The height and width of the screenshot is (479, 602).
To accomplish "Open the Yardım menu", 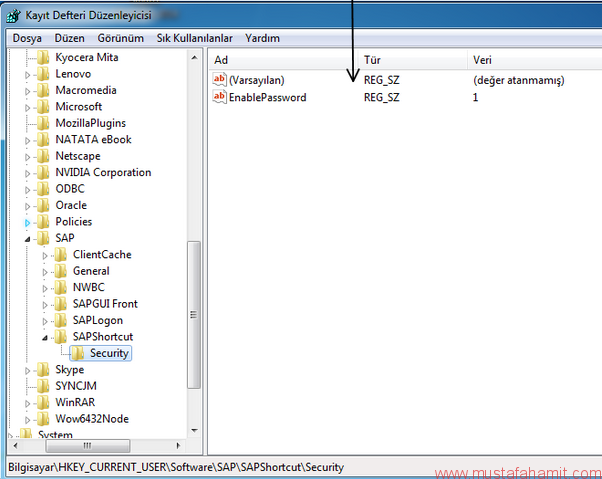I will coord(263,38).
